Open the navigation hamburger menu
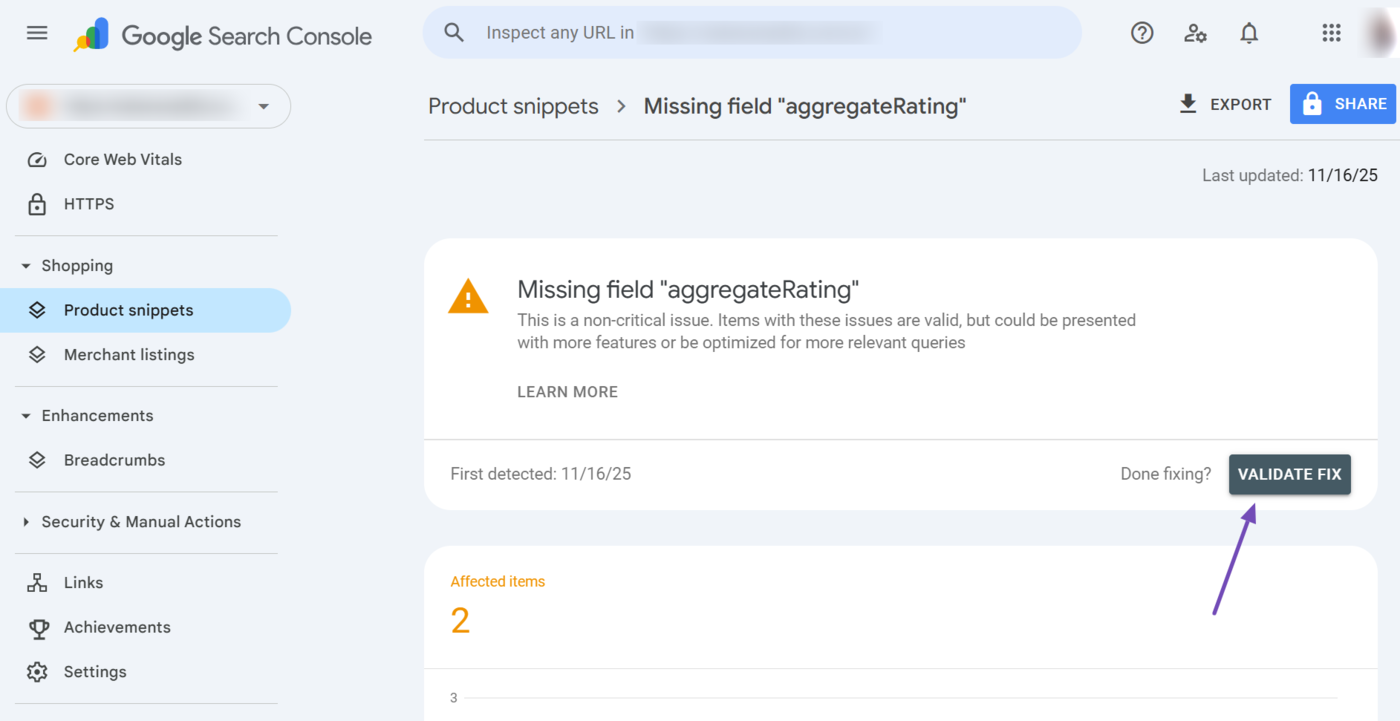The height and width of the screenshot is (721, 1400). pyautogui.click(x=36, y=33)
